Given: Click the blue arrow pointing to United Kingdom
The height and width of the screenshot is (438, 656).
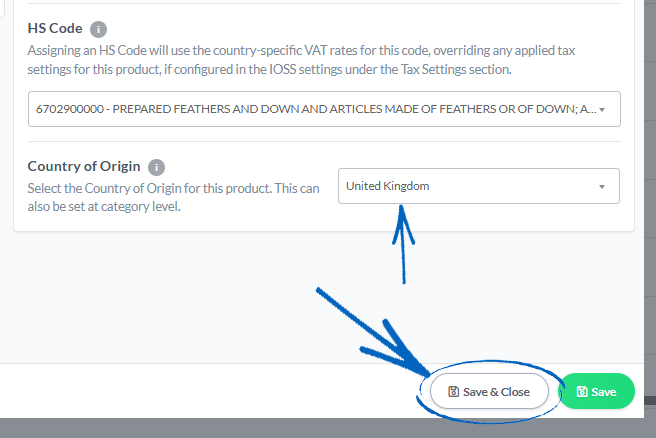Looking at the screenshot, I should click(403, 245).
